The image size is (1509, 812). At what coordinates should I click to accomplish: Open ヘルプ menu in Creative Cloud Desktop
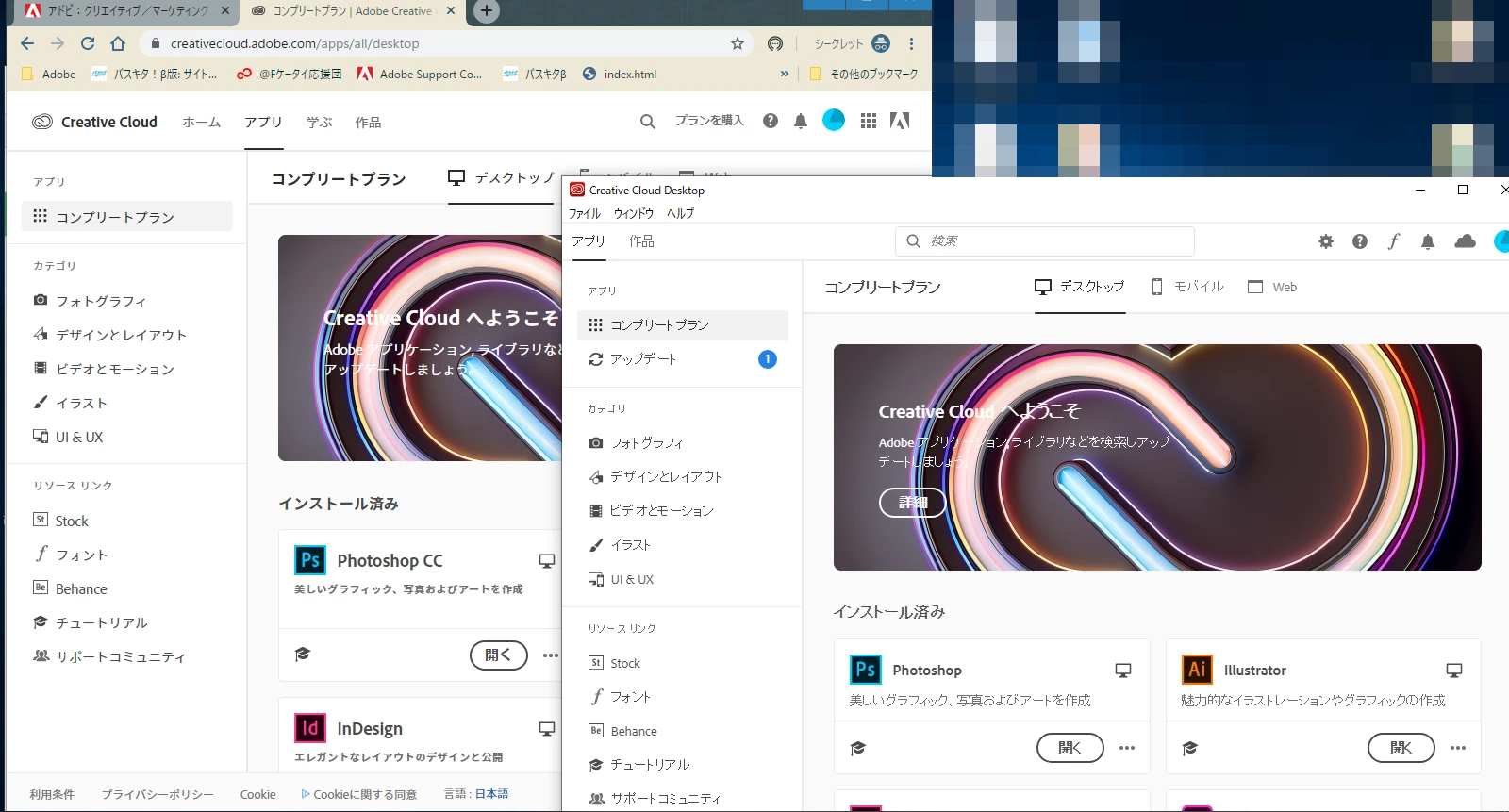tap(681, 214)
